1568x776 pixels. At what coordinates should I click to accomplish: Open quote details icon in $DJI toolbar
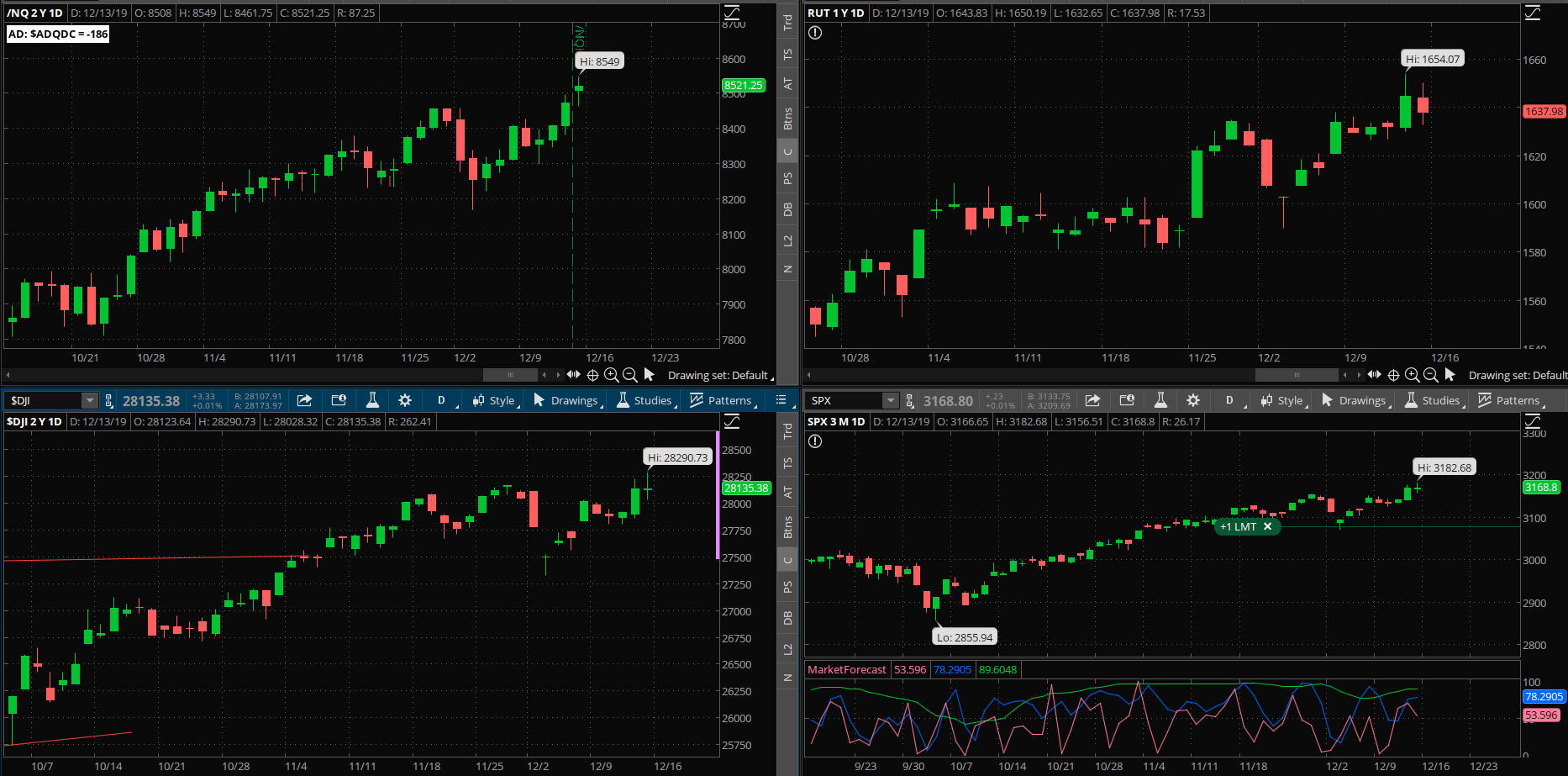coord(339,400)
